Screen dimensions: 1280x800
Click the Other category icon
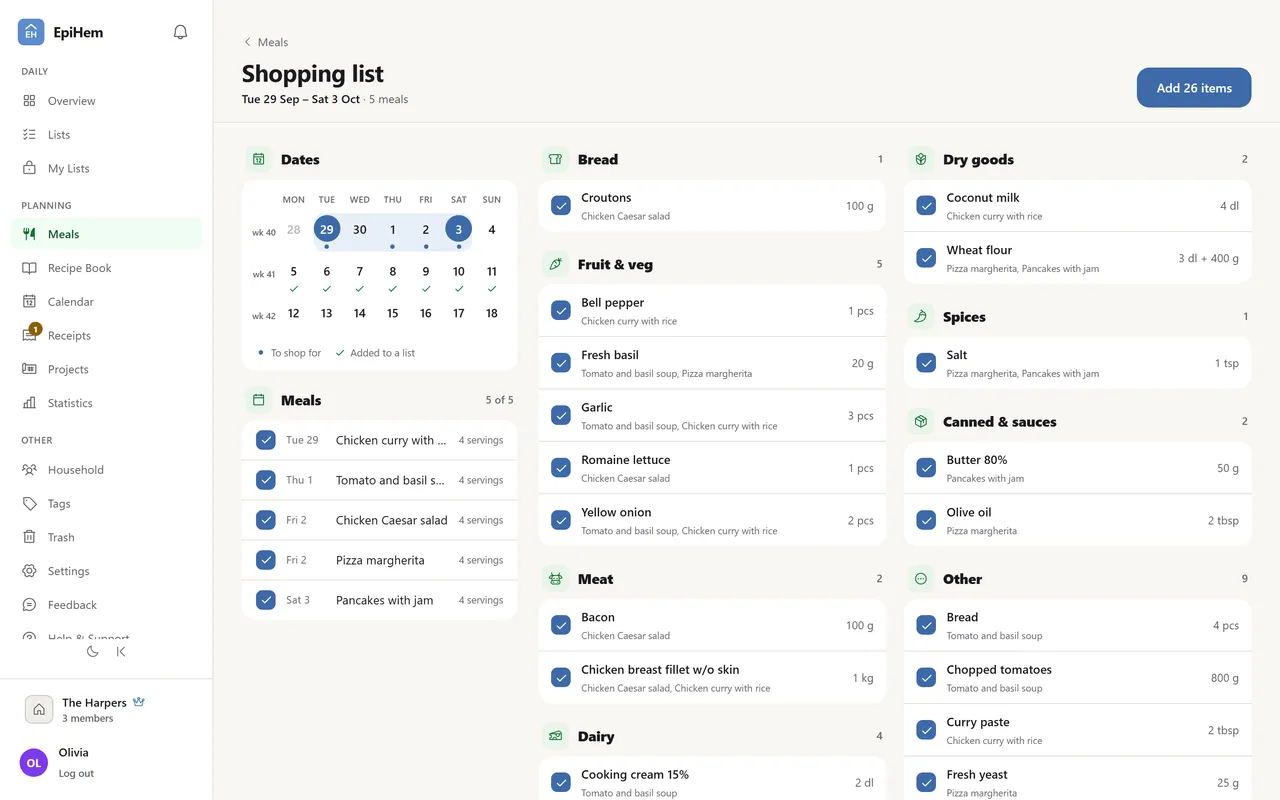(921, 578)
